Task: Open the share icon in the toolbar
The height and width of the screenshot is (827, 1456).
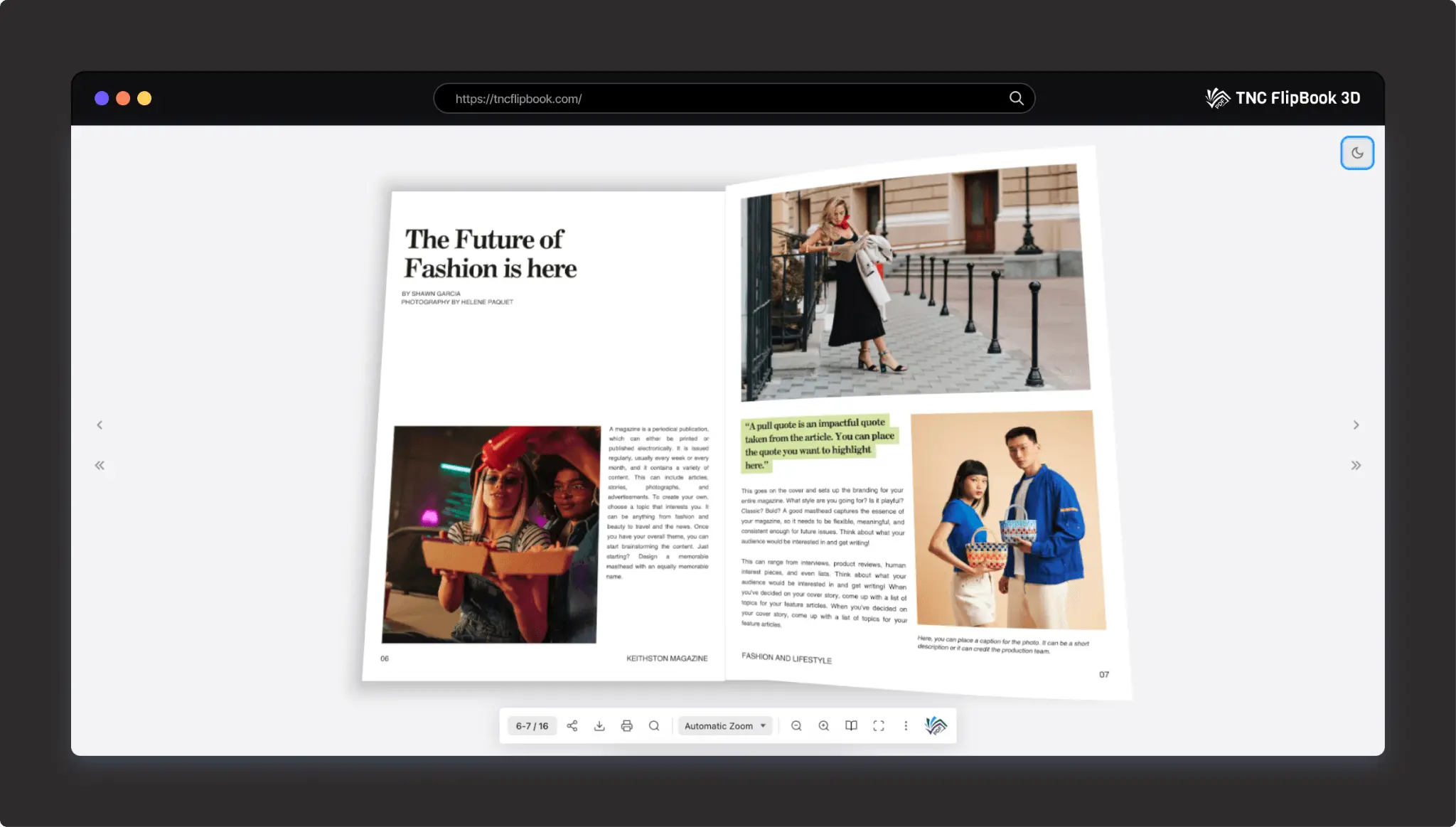Action: 572,726
